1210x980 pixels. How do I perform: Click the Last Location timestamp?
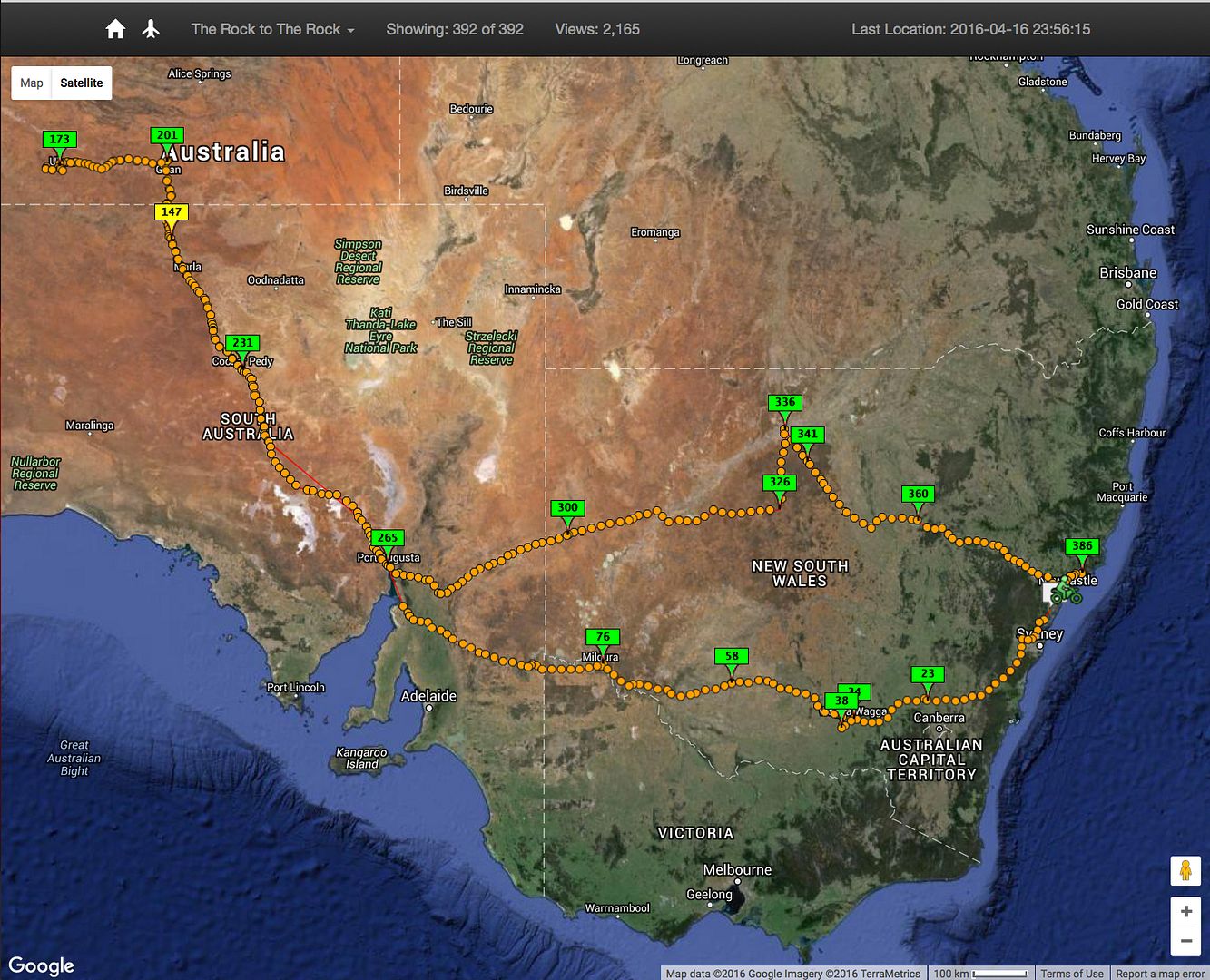(970, 29)
